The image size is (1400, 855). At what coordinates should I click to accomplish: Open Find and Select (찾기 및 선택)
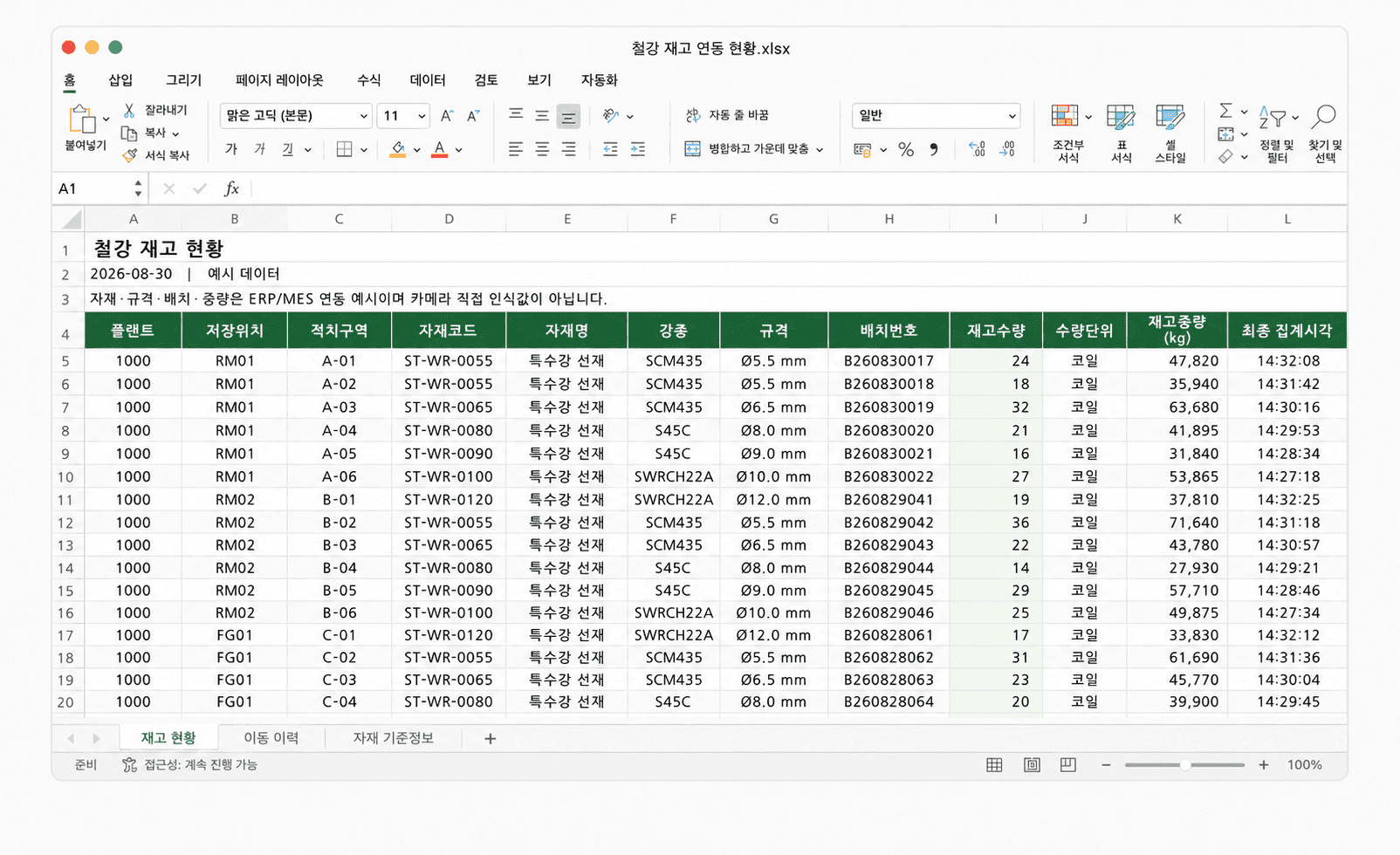pos(1325,133)
